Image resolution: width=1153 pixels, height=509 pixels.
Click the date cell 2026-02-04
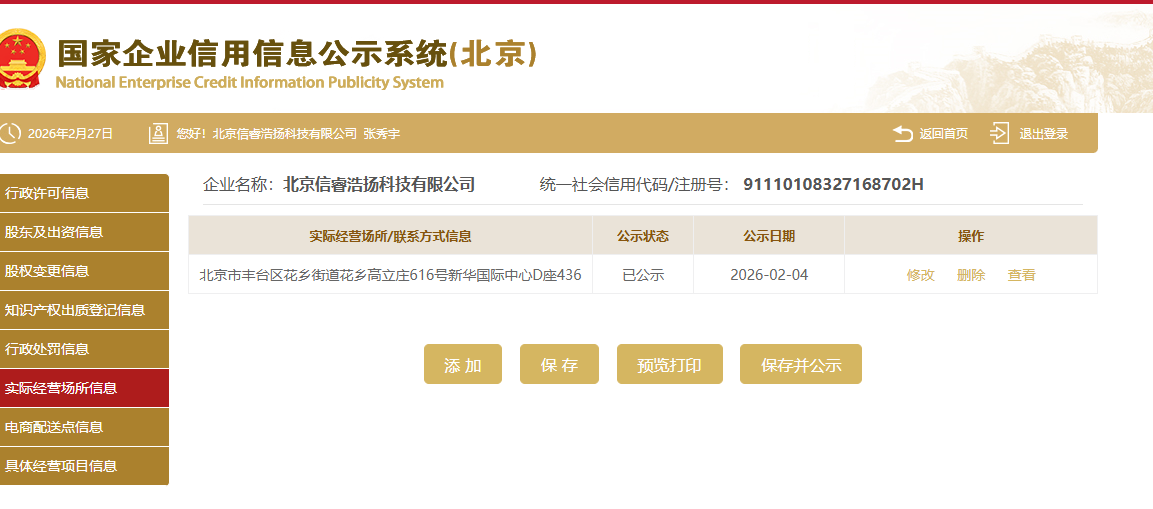click(x=769, y=275)
